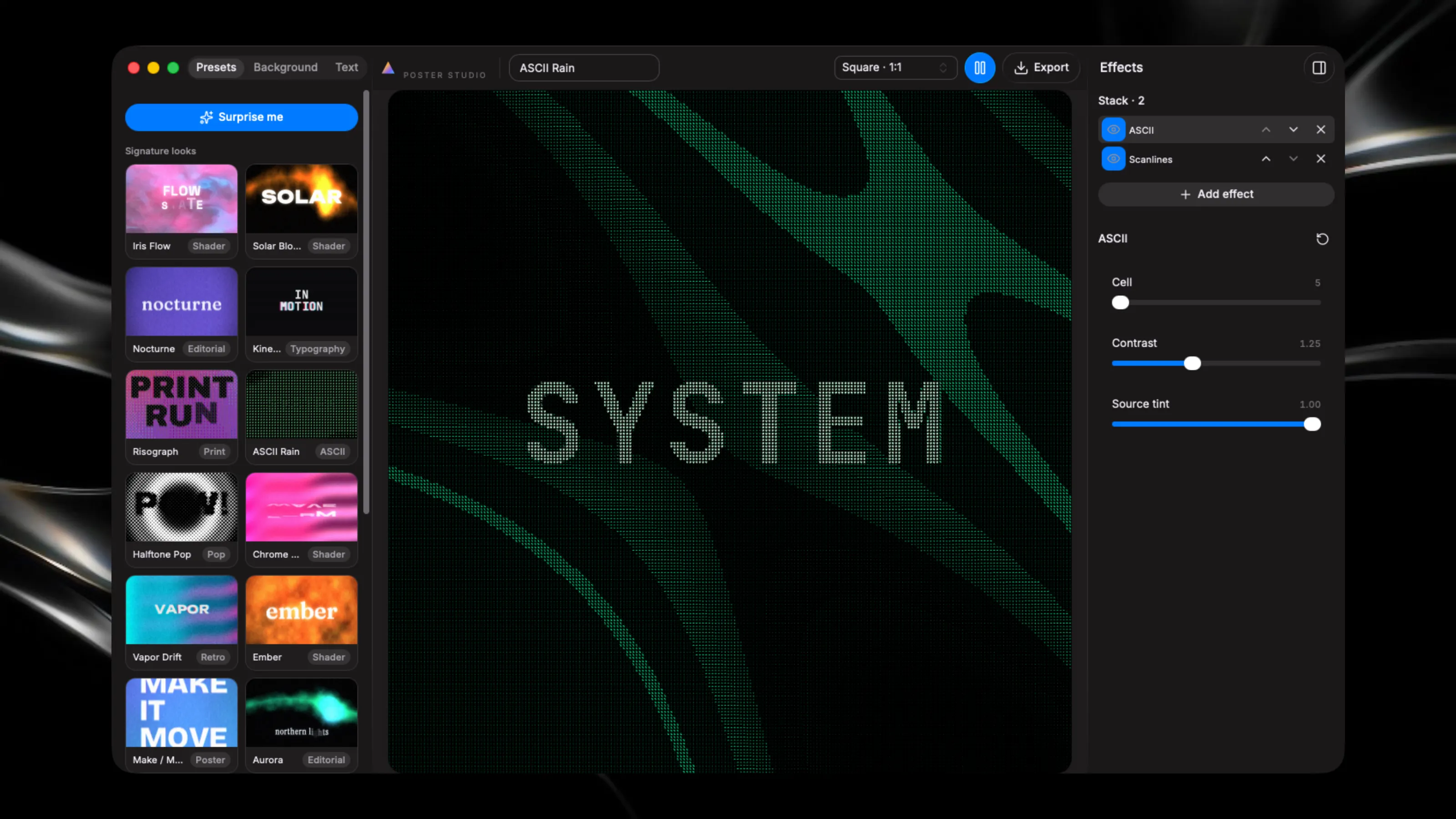Toggle ASCII effect visibility eye
The height and width of the screenshot is (819, 1456).
1113,130
